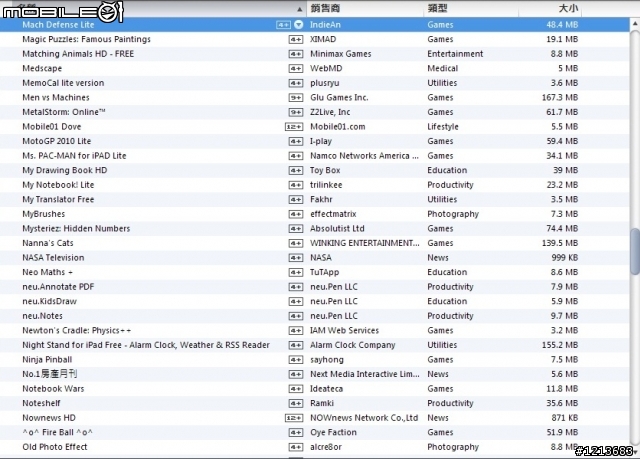Image resolution: width=640 pixels, height=459 pixels.
Task: Select the Medscape app row
Action: (x=315, y=68)
